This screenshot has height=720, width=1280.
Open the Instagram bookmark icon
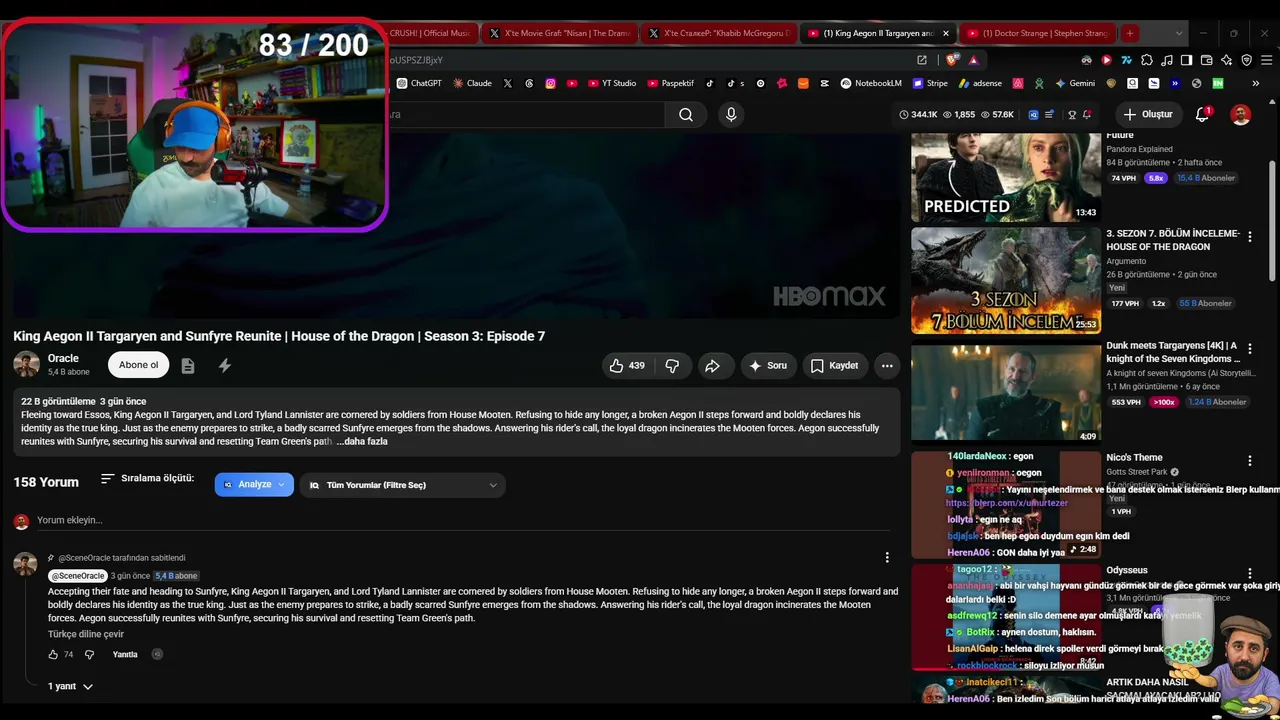click(550, 83)
